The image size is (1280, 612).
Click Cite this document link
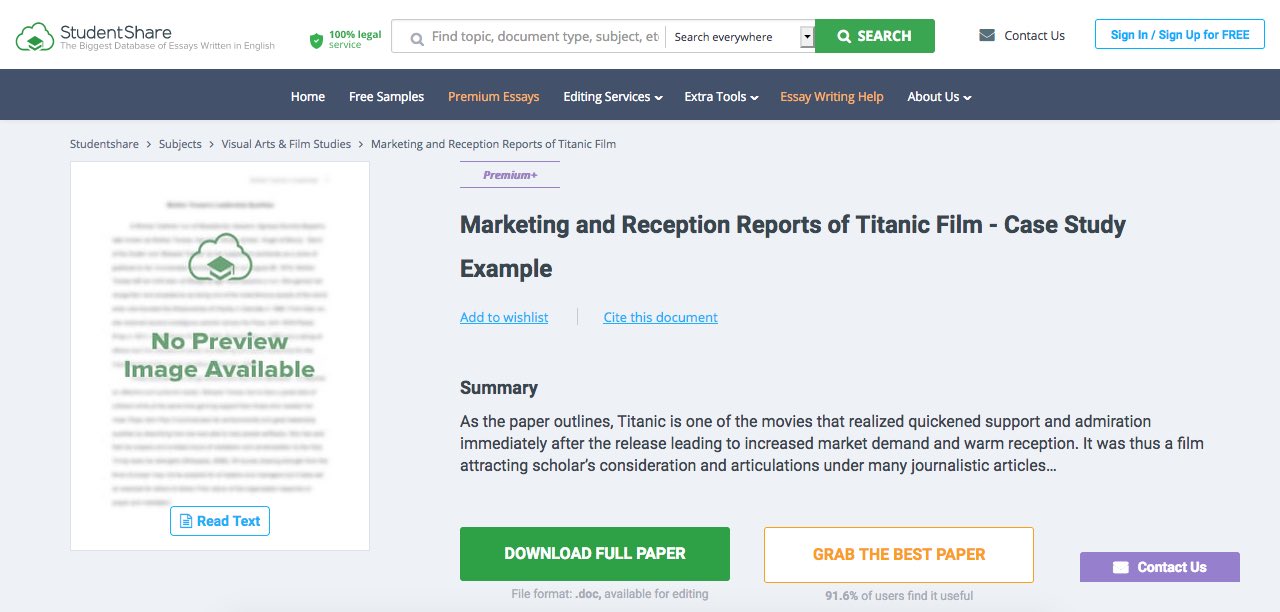660,317
